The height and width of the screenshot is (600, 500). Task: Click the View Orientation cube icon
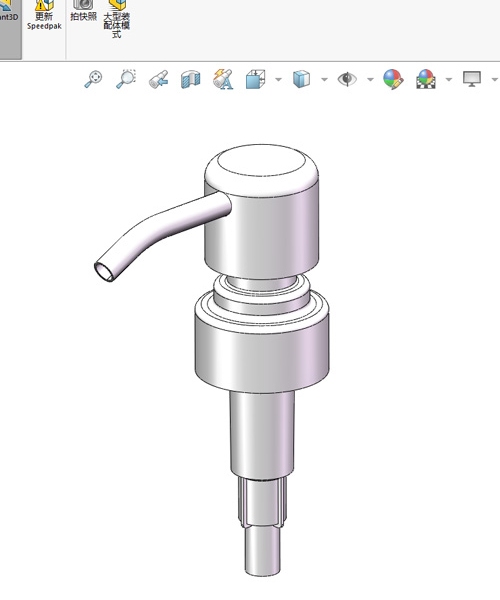256,79
